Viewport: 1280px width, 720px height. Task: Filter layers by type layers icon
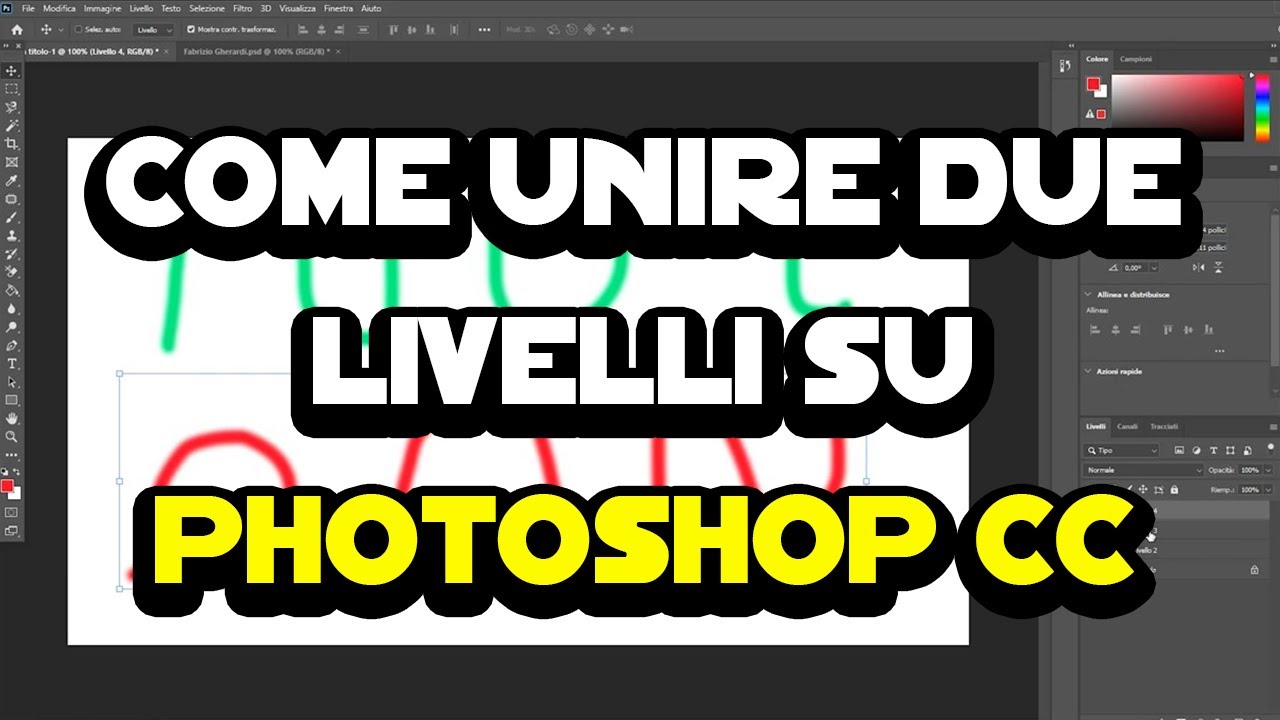point(1214,450)
